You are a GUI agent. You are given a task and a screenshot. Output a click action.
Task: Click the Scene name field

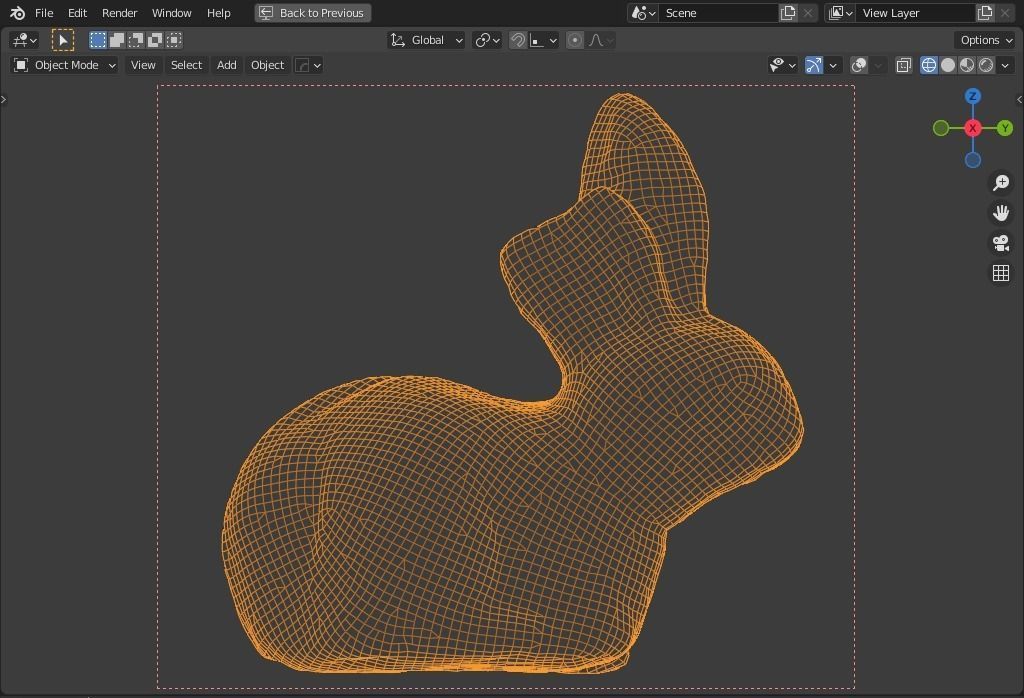(x=718, y=13)
